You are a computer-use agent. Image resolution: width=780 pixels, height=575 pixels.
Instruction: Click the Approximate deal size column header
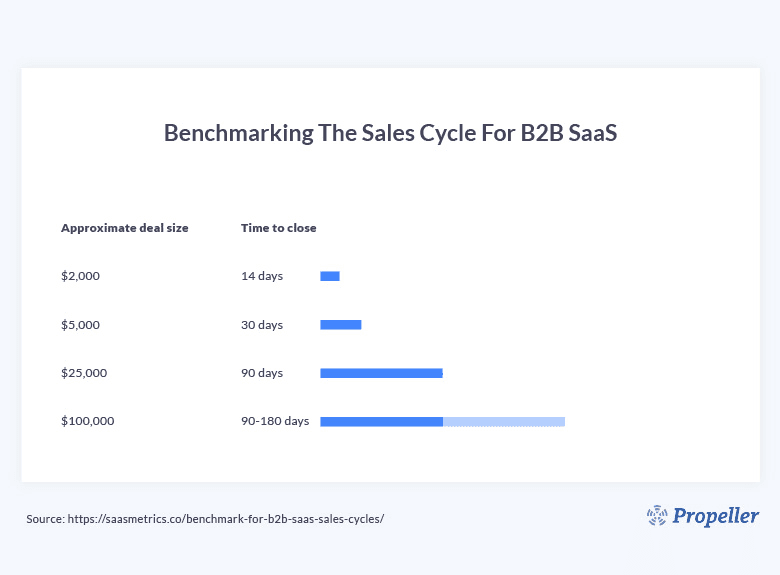124,228
